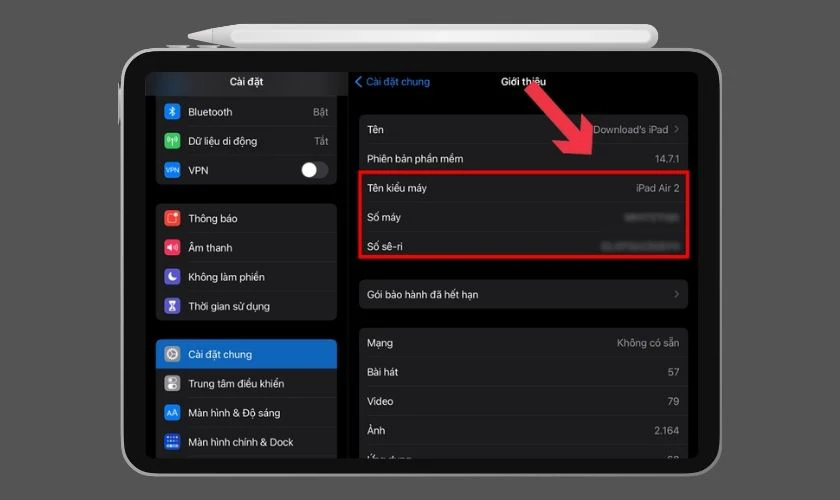Open Bluetooth settings row
Screen dimensions: 840x500
[x=246, y=111]
